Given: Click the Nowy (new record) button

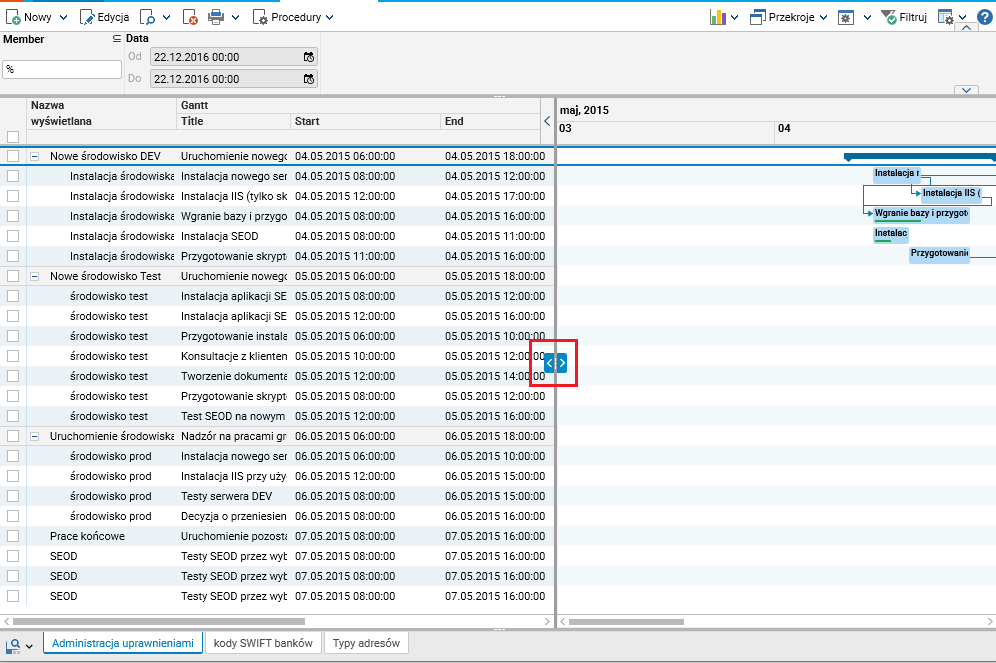Looking at the screenshot, I should 29,17.
